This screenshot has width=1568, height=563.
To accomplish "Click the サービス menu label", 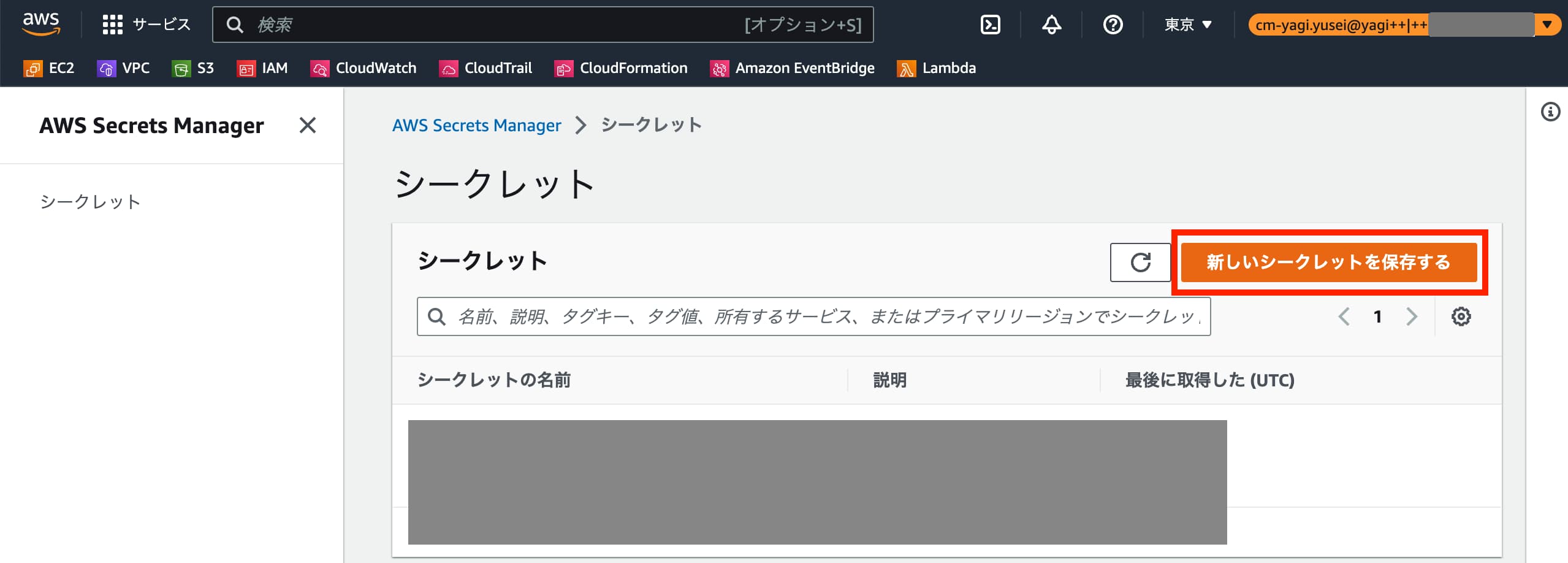I will (162, 25).
